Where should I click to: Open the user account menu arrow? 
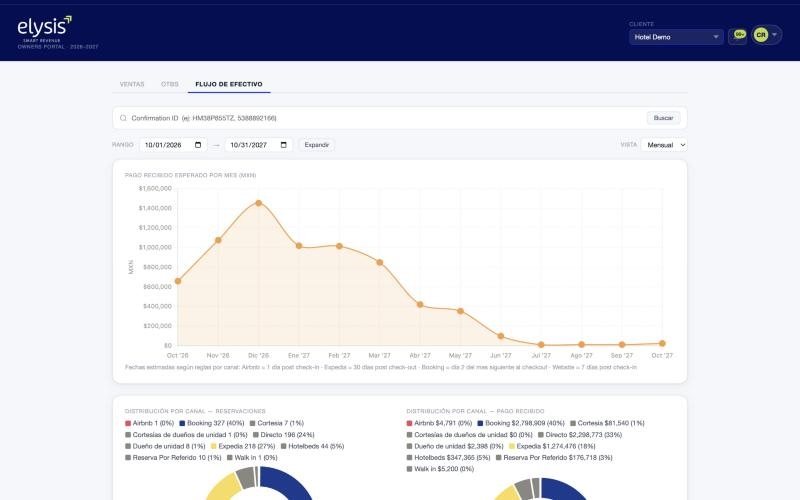point(774,35)
